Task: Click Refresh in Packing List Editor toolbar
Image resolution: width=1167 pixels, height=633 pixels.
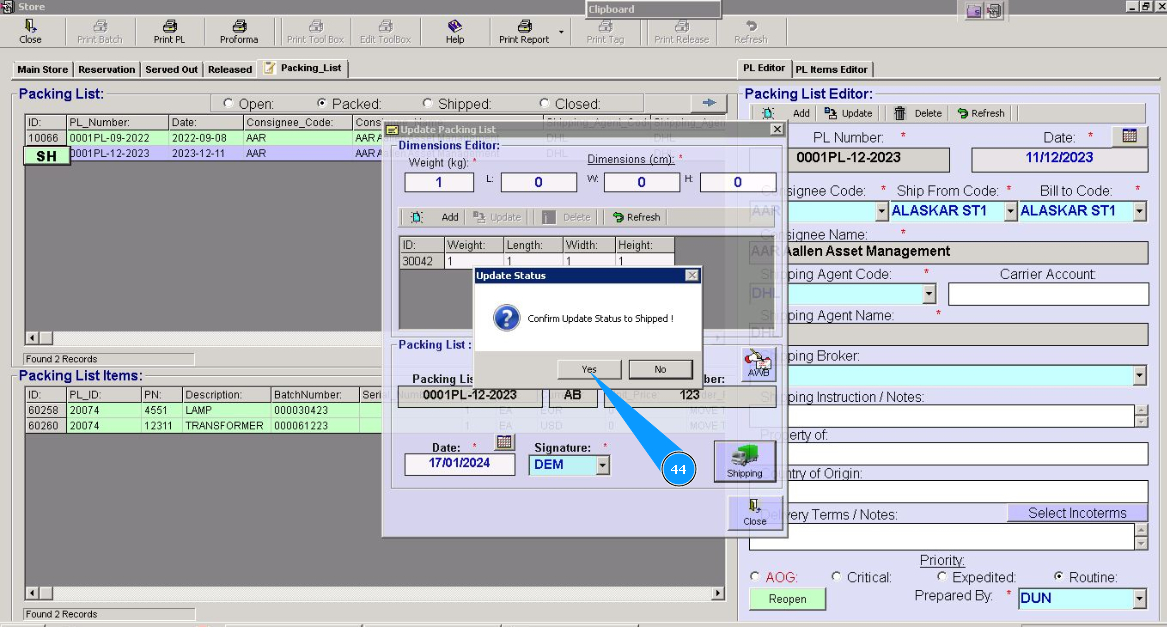Action: (981, 113)
